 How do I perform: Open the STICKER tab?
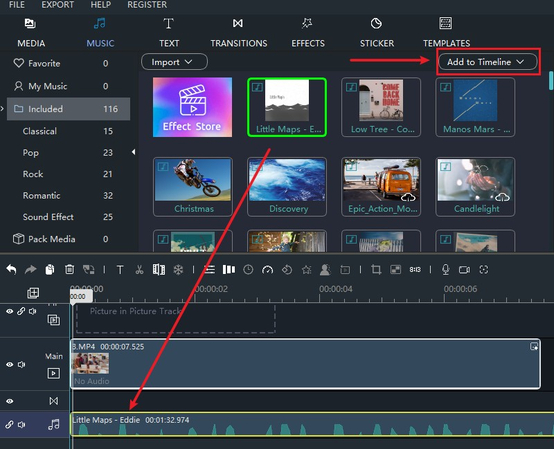(x=377, y=33)
